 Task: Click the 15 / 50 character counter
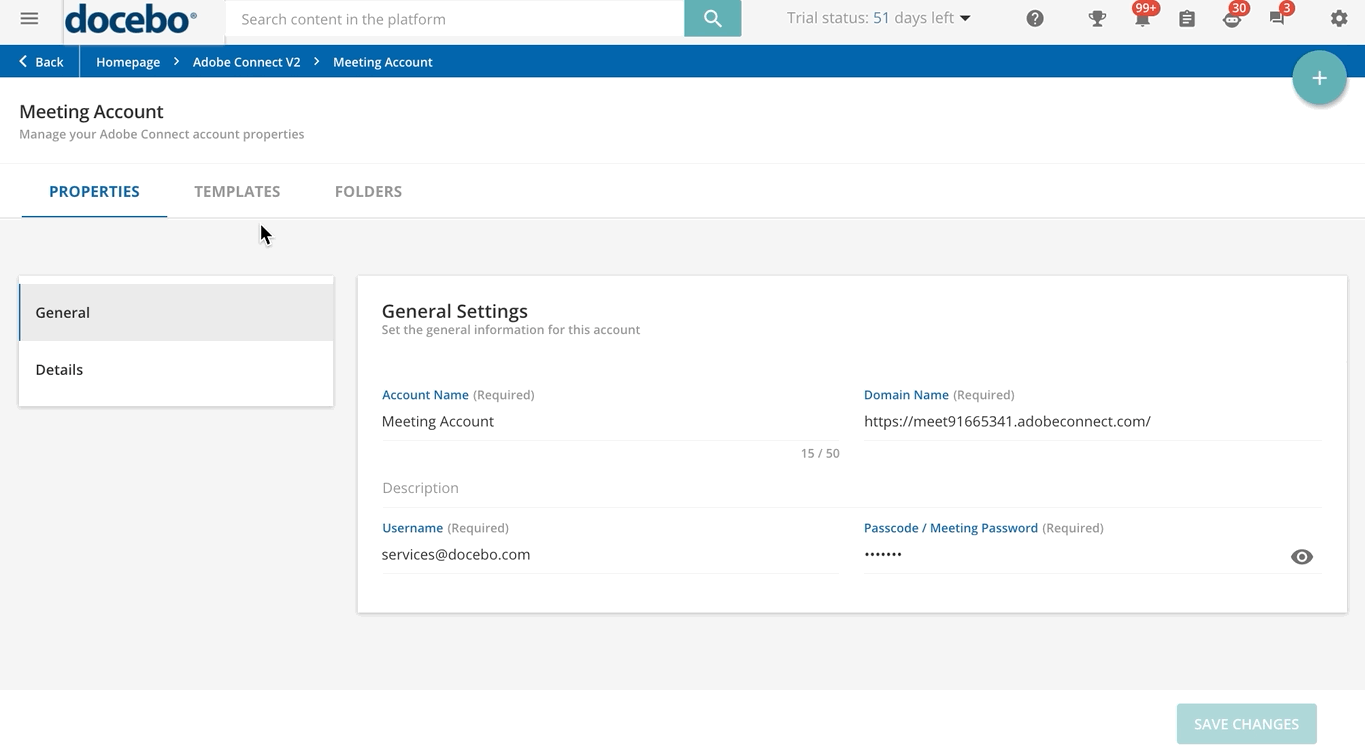(820, 453)
